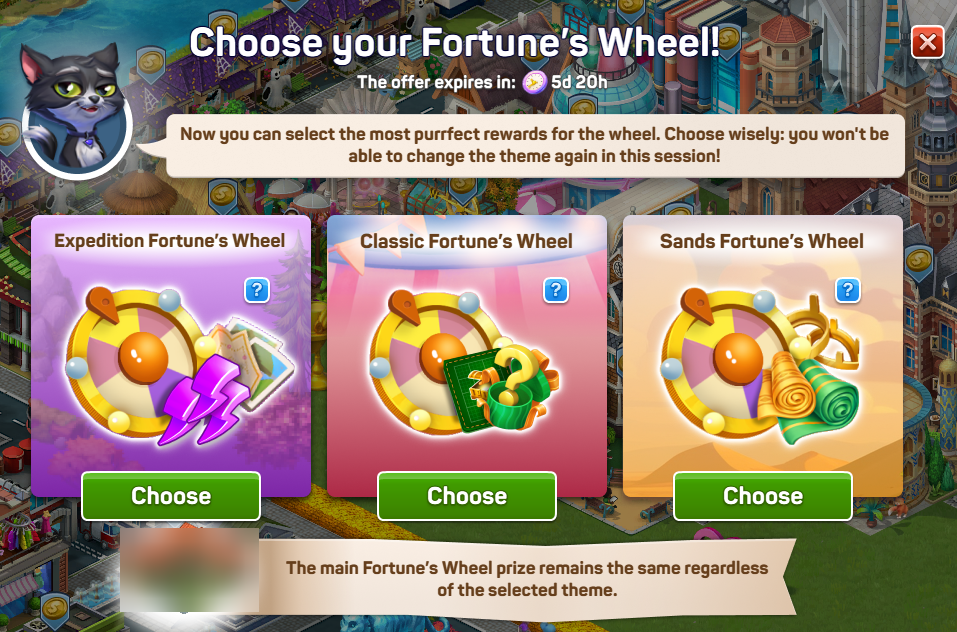The height and width of the screenshot is (632, 957).
Task: Click the Sands Fortune's Wheel title
Action: tap(762, 241)
